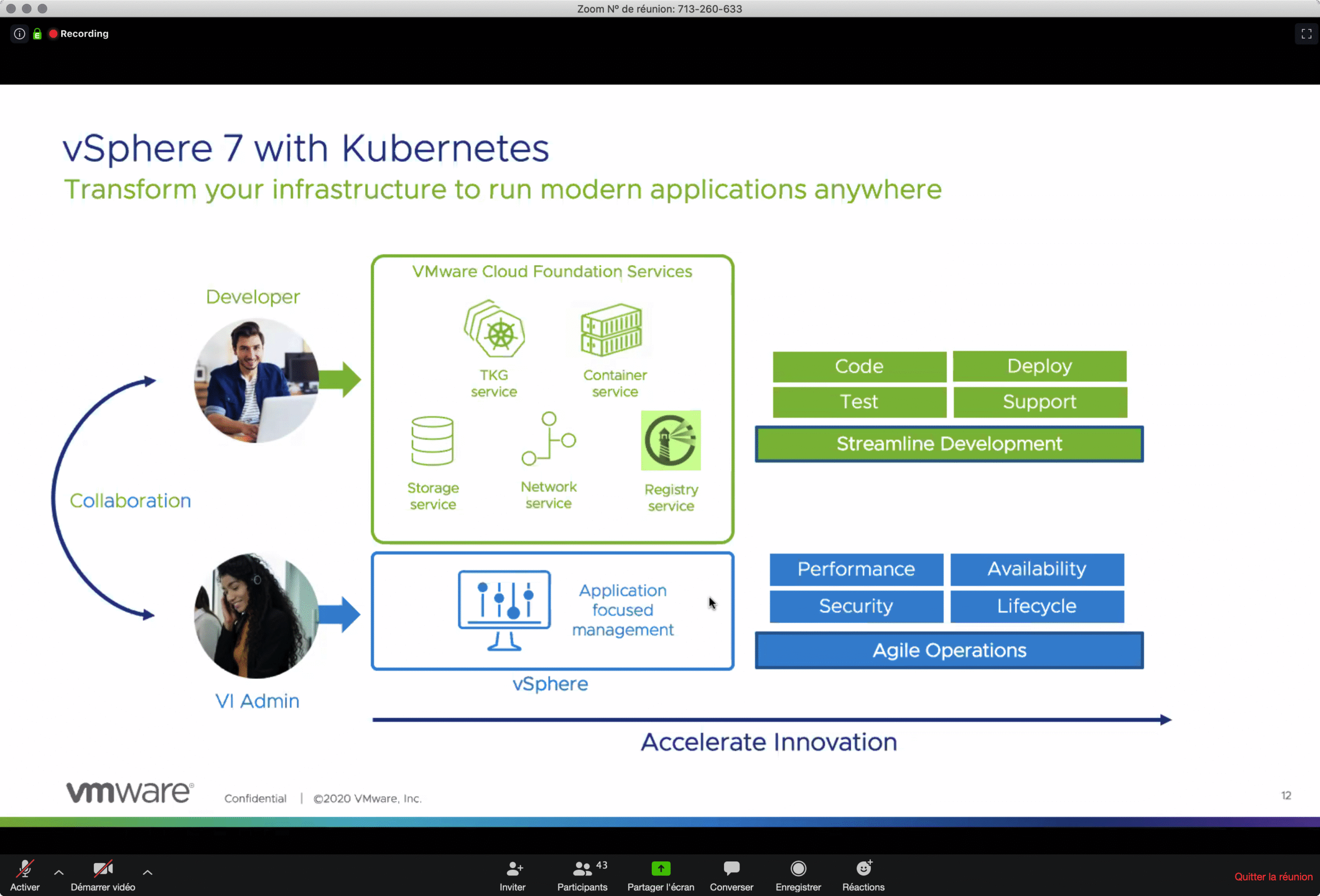Open the meeting info icon
Screen dimensions: 1320x896
19,34
